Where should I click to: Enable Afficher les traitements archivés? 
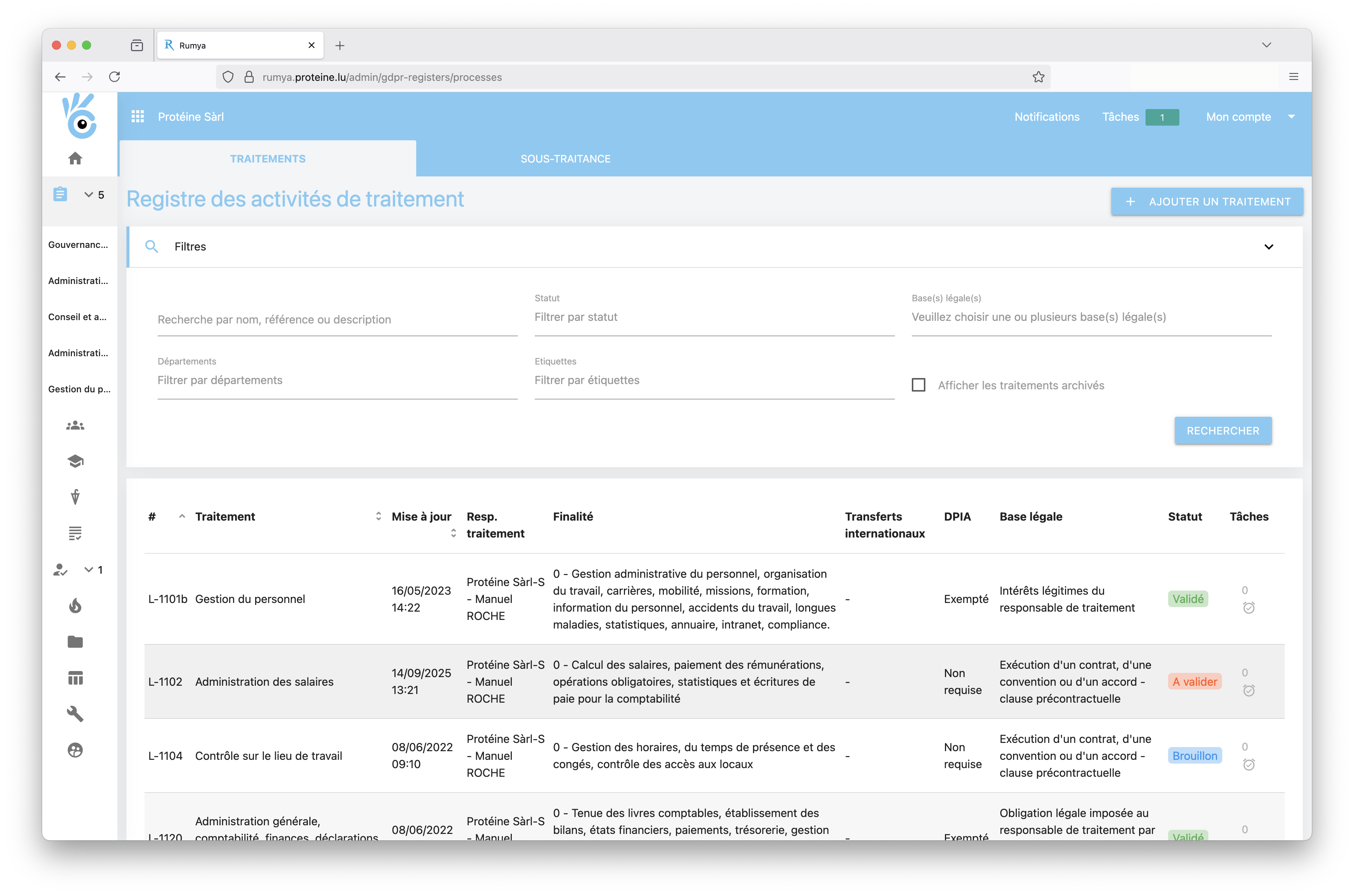(919, 384)
